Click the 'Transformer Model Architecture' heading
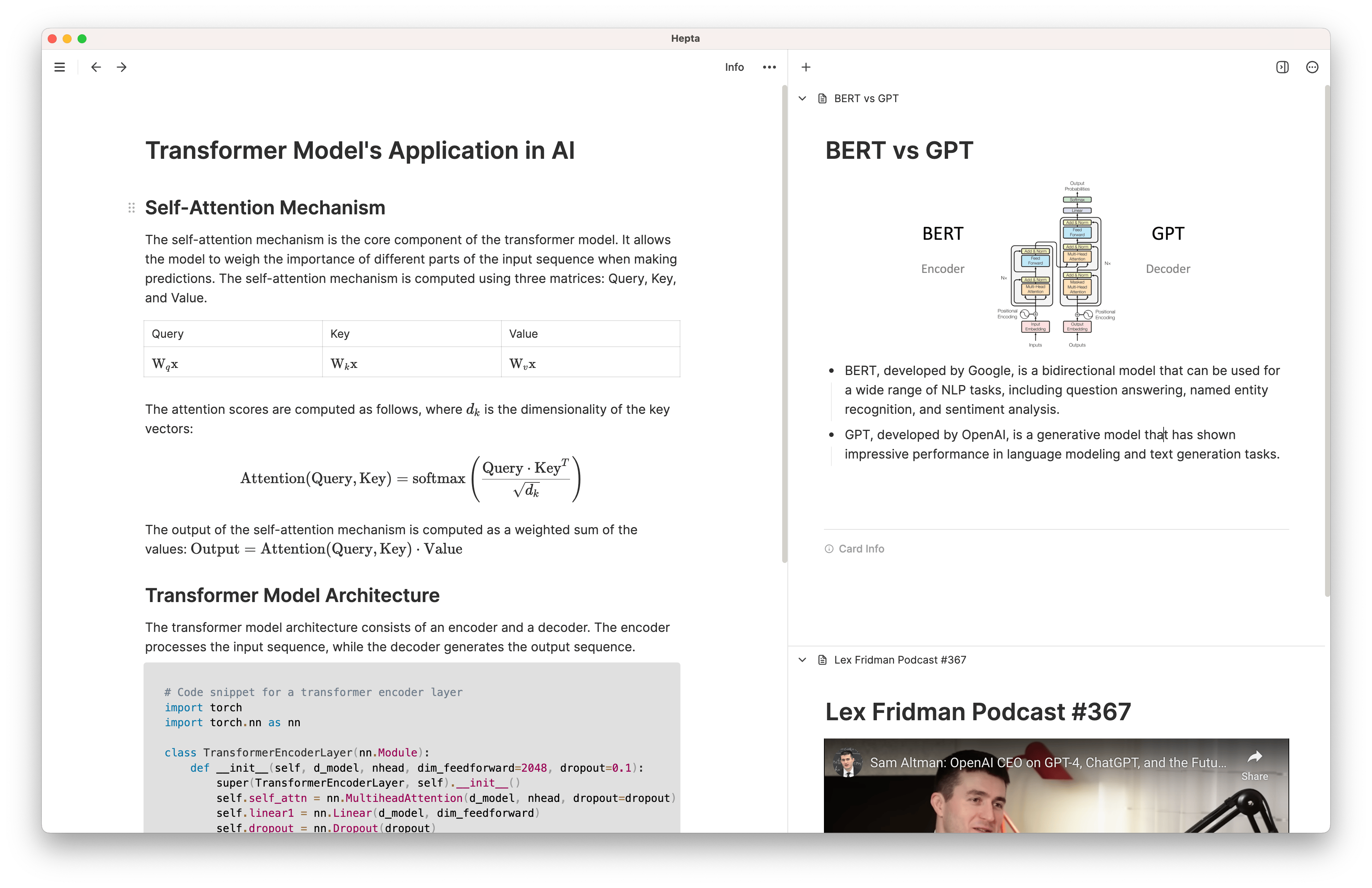 (292, 595)
